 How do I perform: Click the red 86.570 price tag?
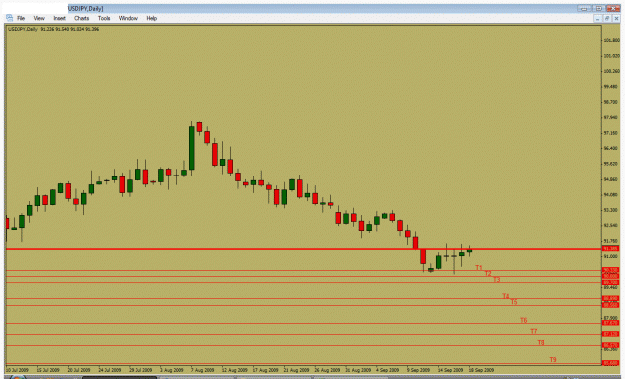coord(610,345)
